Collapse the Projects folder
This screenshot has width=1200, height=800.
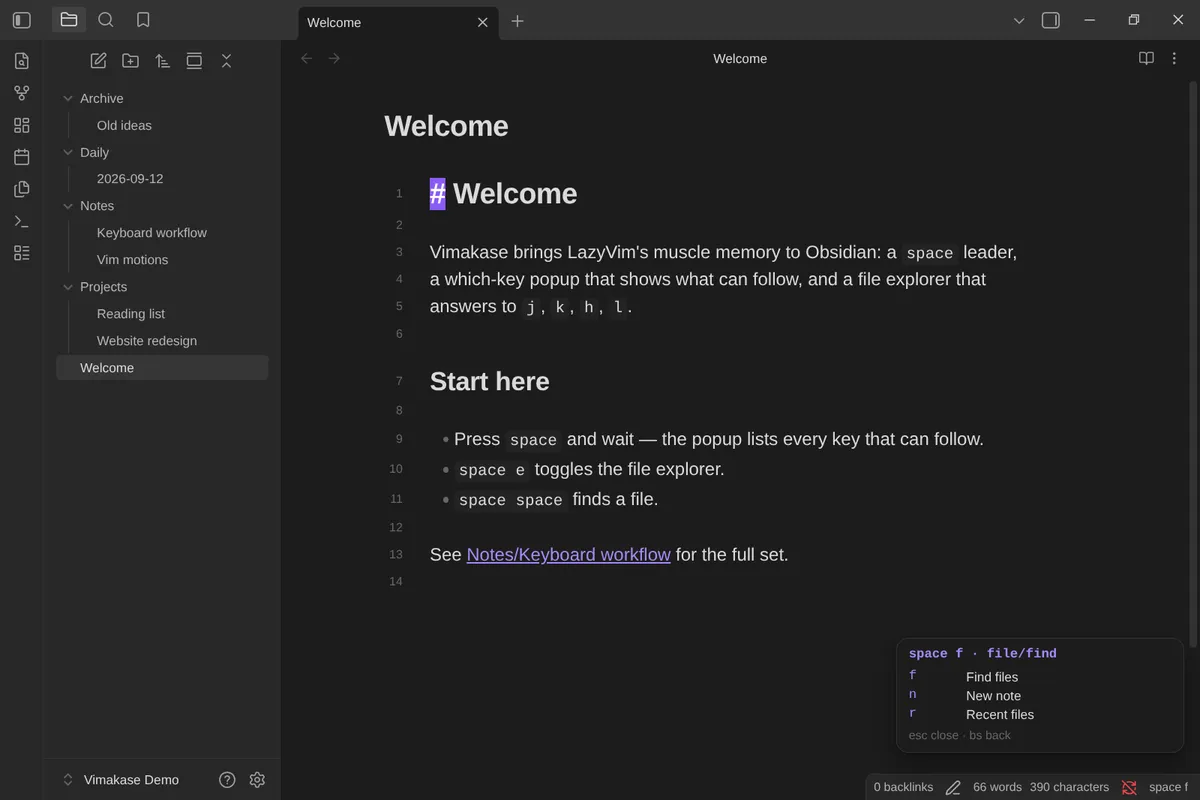coord(68,287)
